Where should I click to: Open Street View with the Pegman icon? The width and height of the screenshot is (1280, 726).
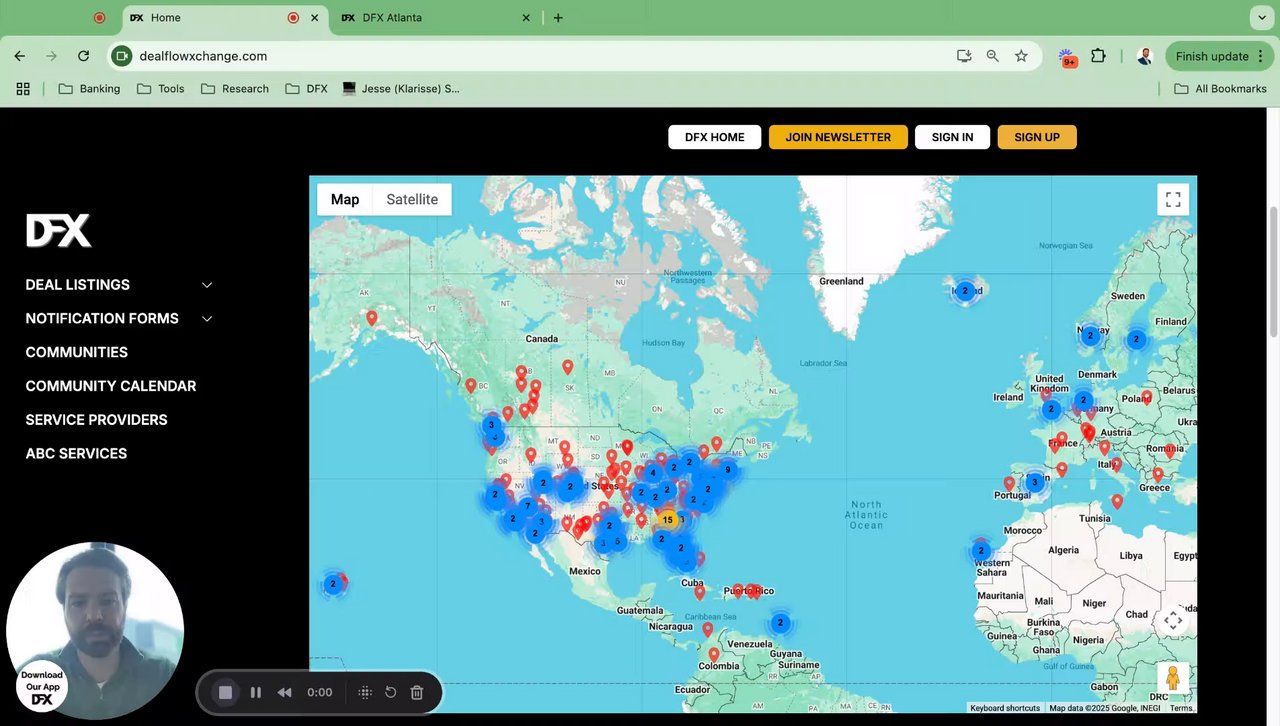pyautogui.click(x=1173, y=678)
